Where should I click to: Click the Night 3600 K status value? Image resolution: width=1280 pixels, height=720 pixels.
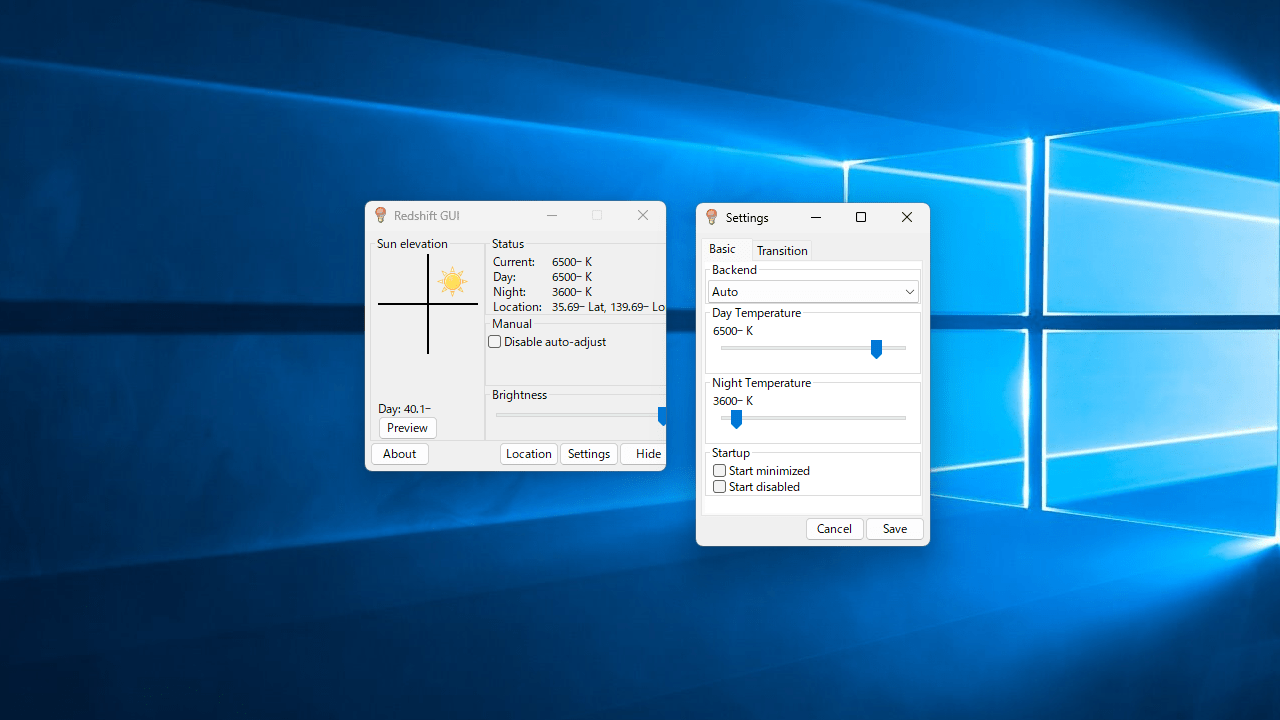572,292
